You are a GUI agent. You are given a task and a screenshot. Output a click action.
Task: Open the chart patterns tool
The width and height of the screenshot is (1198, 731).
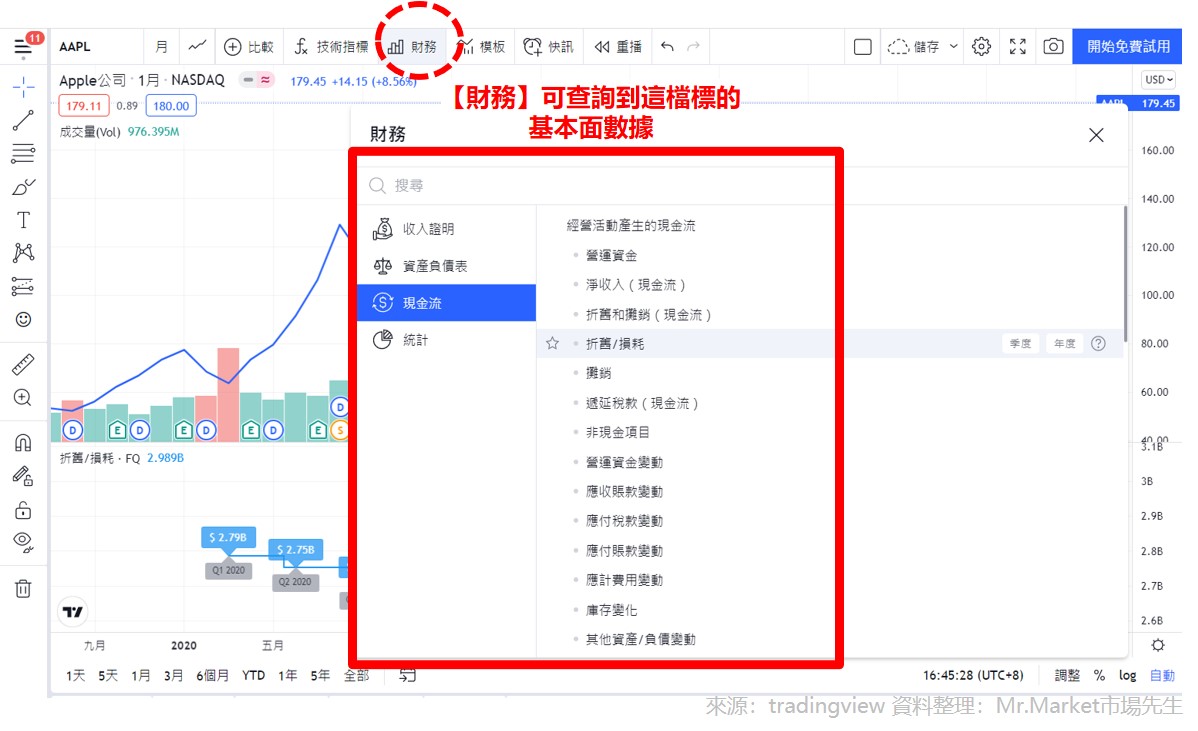click(x=23, y=253)
